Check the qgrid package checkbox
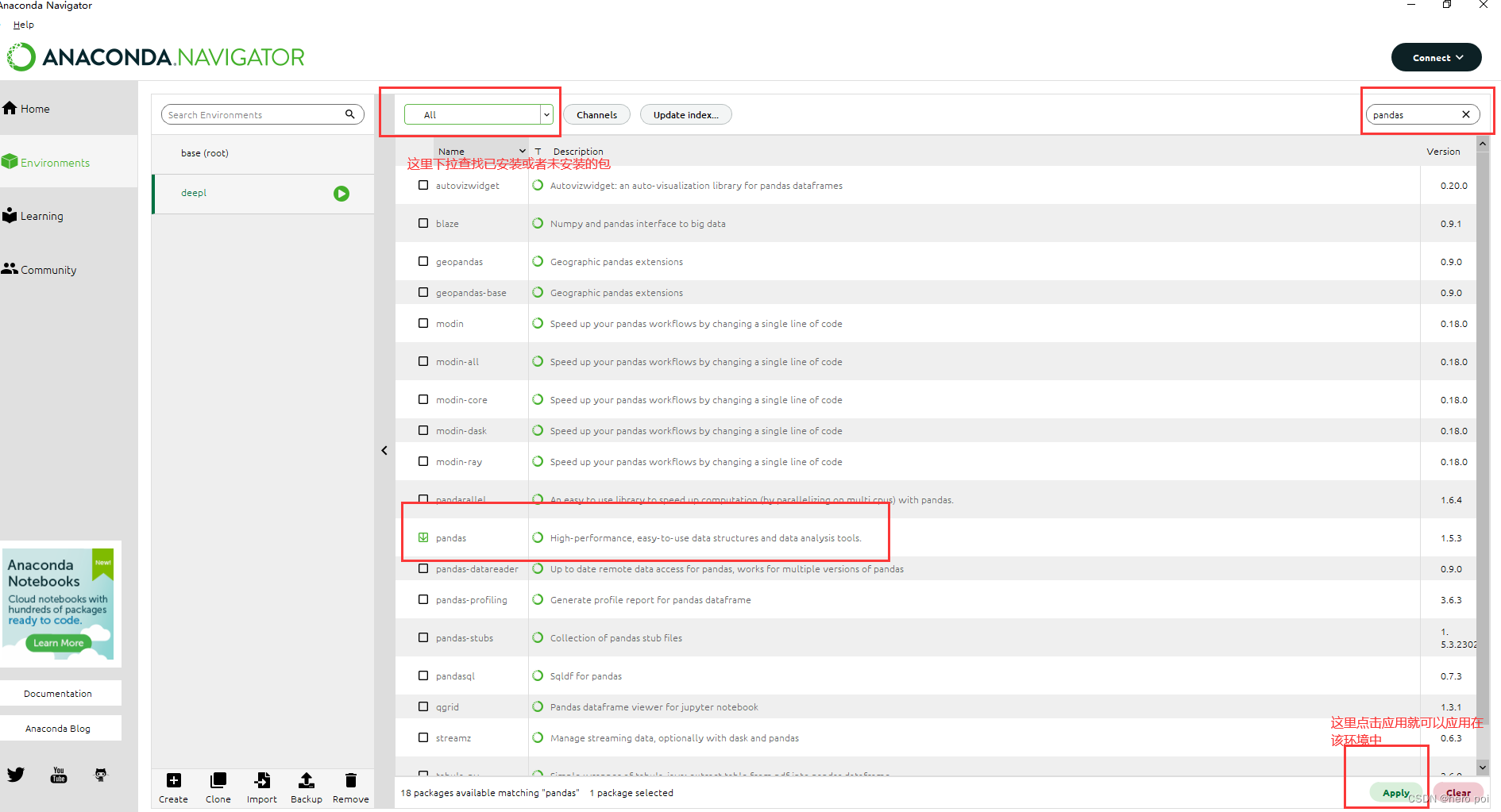This screenshot has height=812, width=1501. pyautogui.click(x=423, y=706)
